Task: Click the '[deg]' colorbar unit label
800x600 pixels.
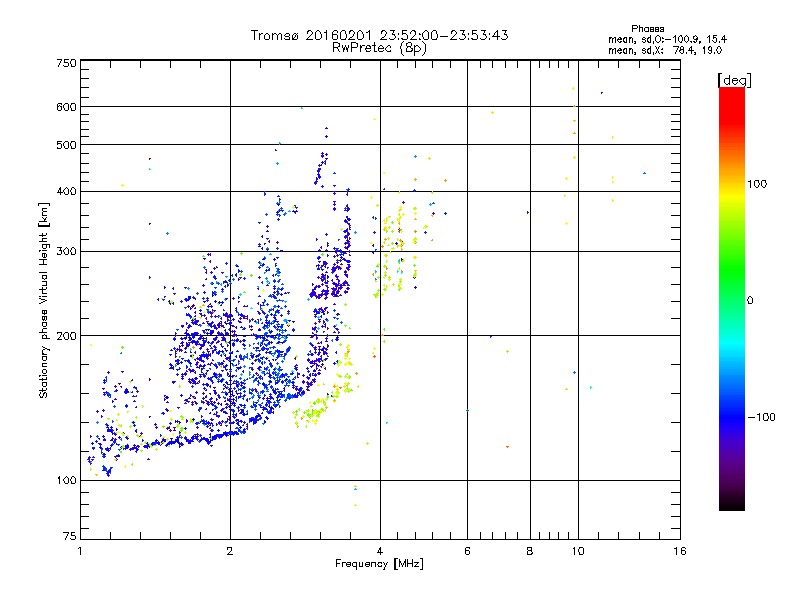Action: [x=734, y=80]
